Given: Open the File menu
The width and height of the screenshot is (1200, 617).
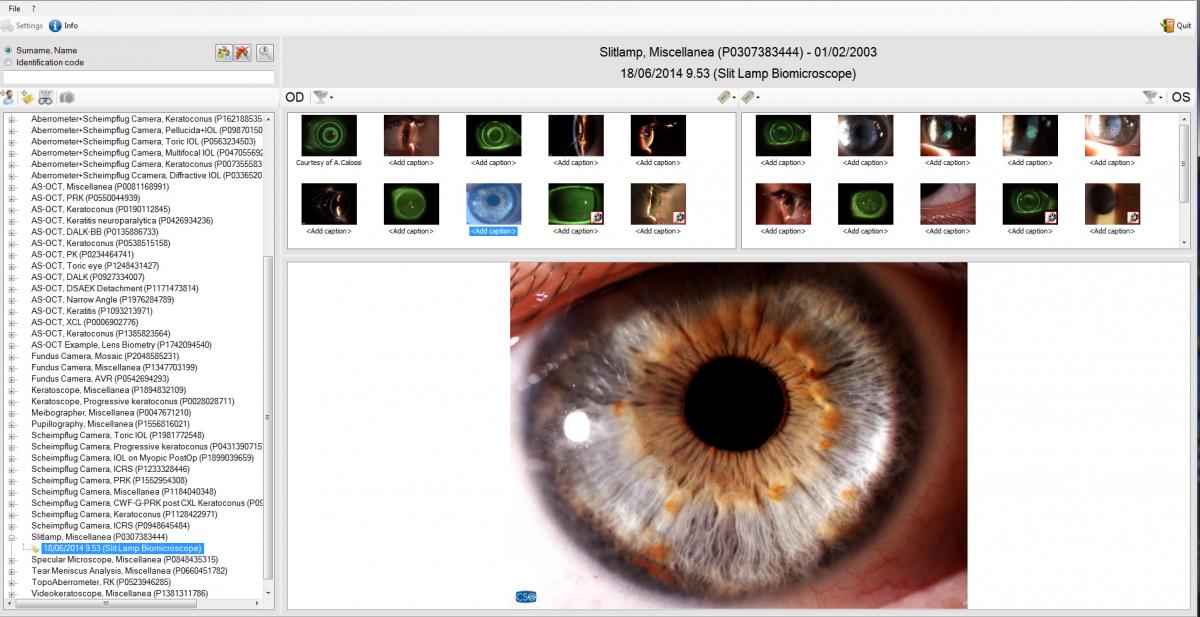Looking at the screenshot, I should (x=14, y=8).
